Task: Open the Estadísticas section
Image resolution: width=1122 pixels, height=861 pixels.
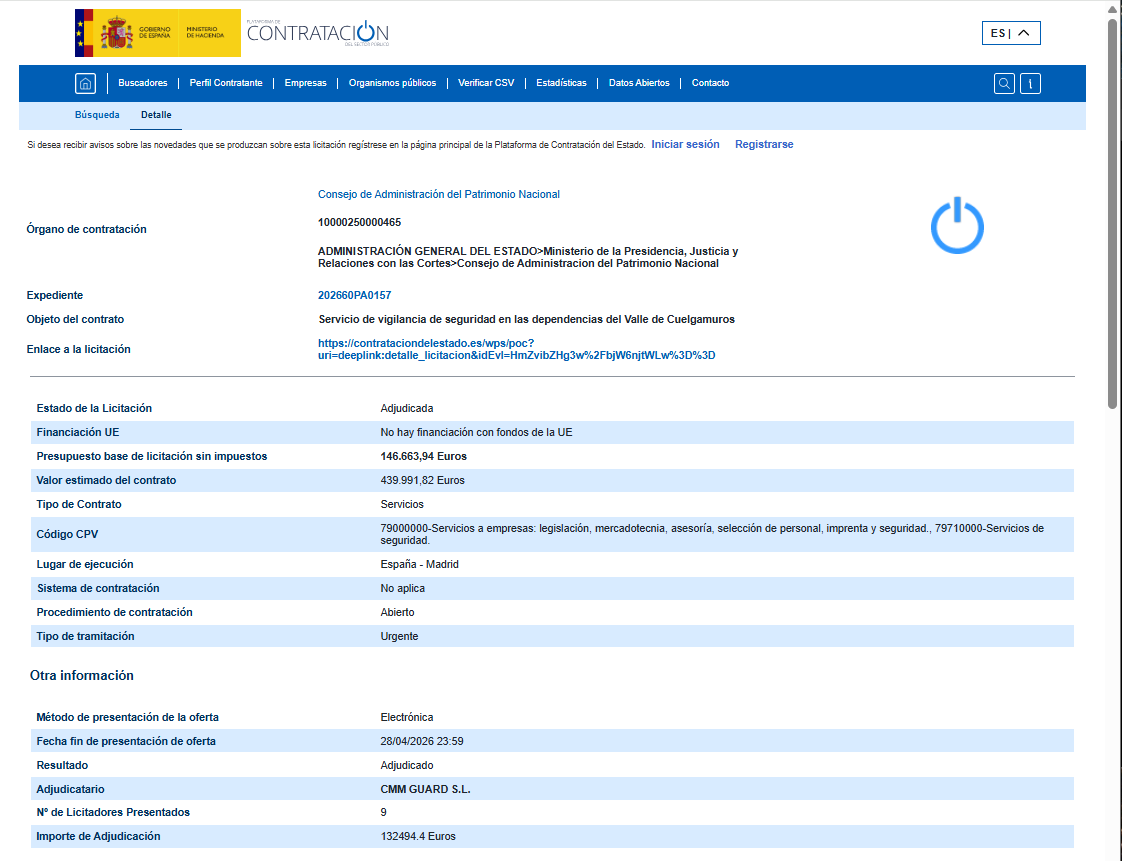Action: coord(561,83)
